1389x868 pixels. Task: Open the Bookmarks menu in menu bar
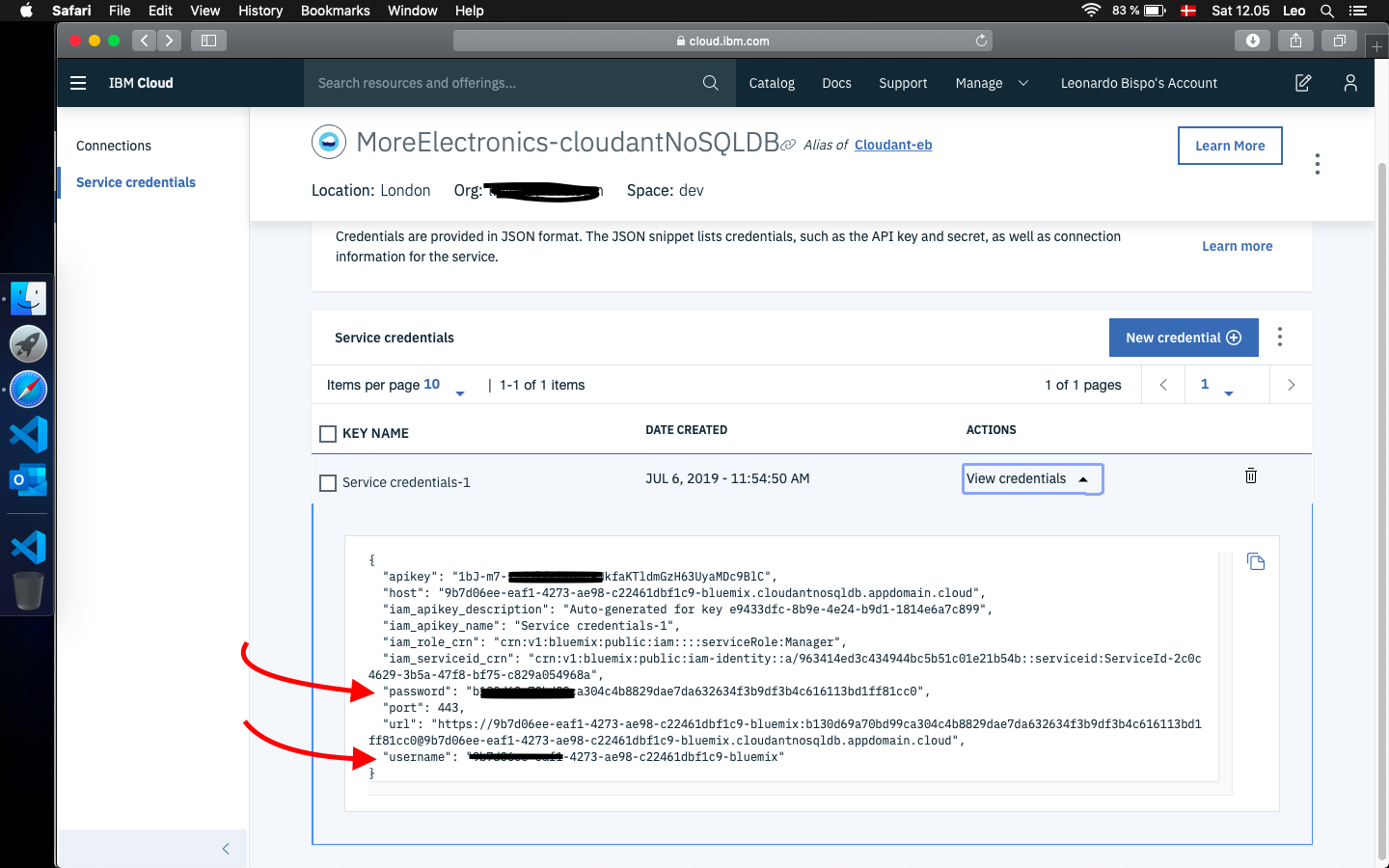[x=335, y=11]
